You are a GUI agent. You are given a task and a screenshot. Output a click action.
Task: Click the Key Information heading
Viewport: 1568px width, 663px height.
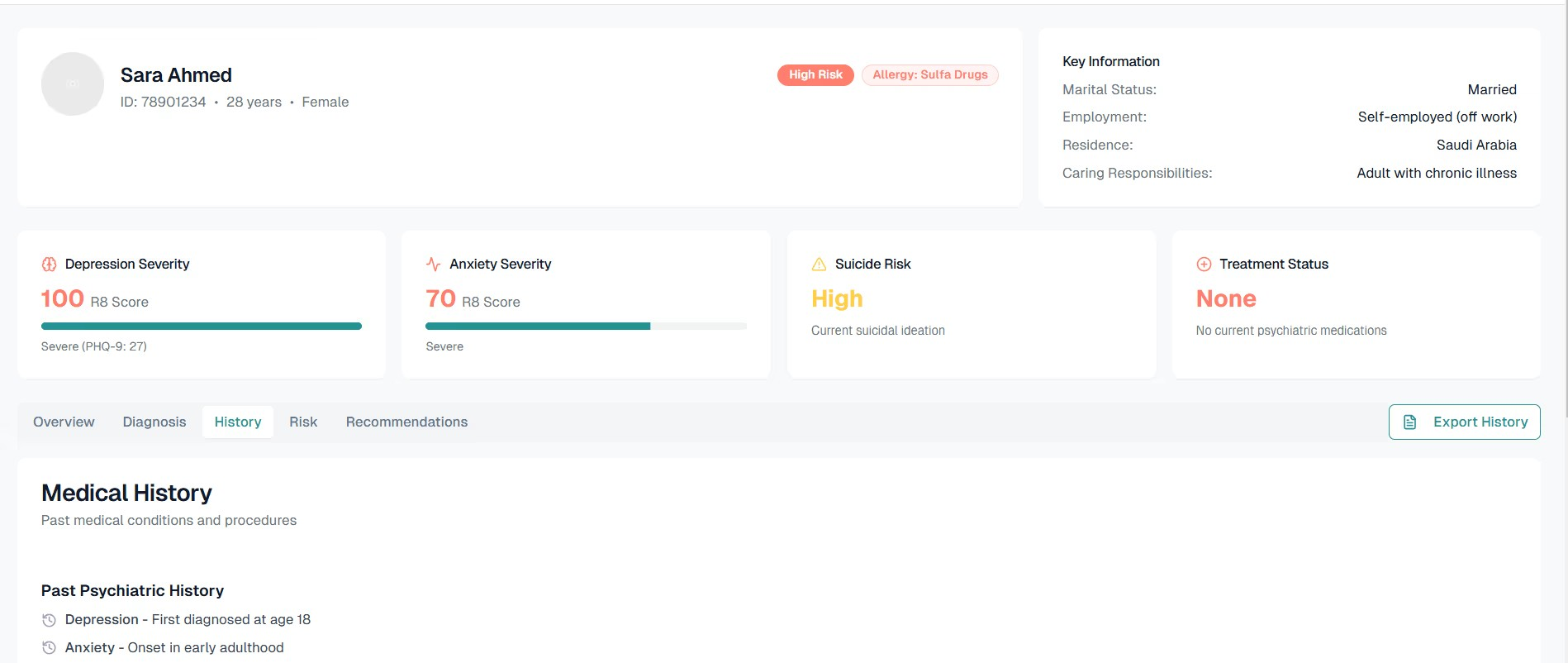(x=1111, y=61)
